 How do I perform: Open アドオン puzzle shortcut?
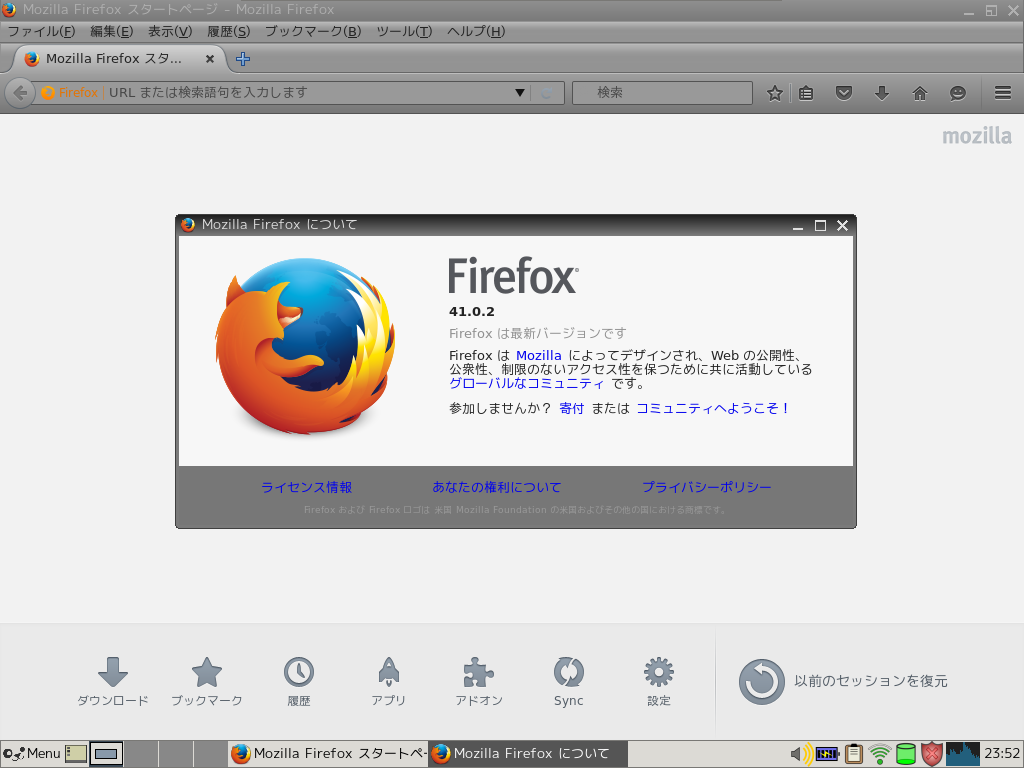point(479,681)
